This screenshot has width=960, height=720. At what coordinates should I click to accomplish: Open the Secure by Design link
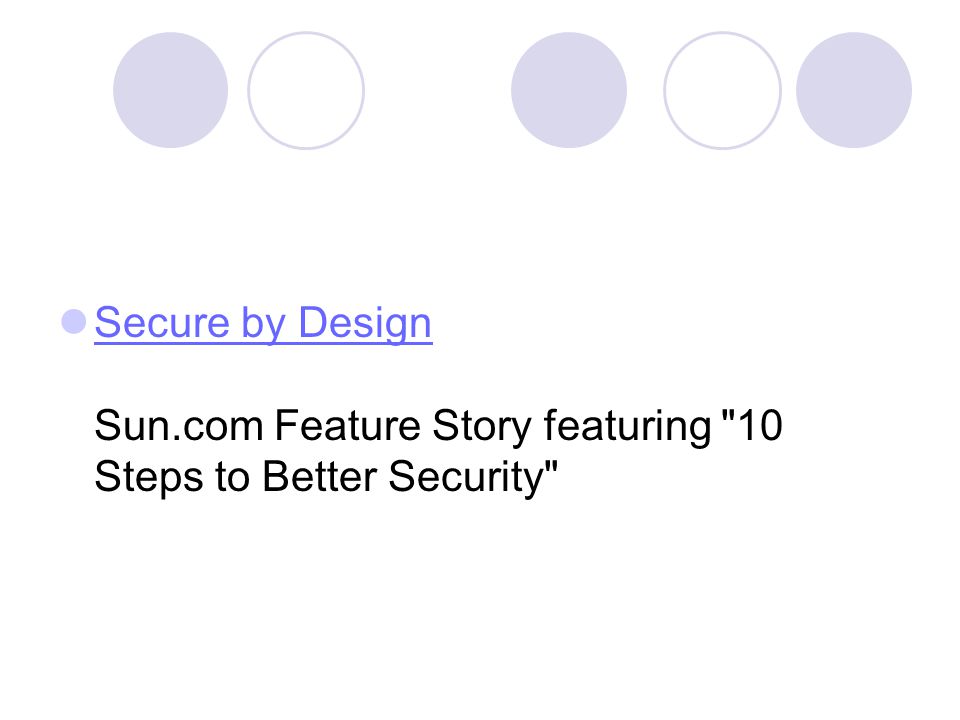coord(263,323)
